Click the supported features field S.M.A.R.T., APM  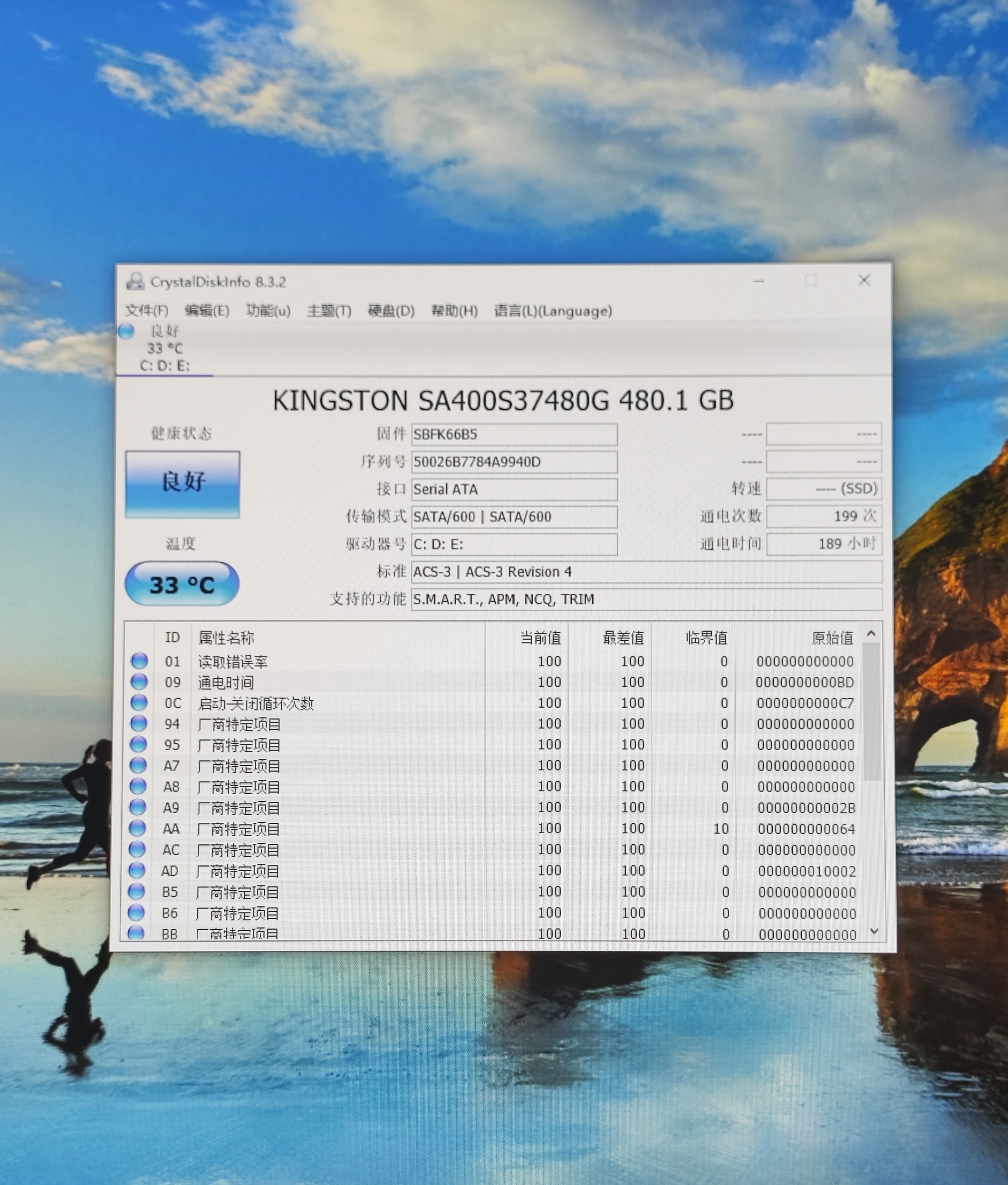647,599
